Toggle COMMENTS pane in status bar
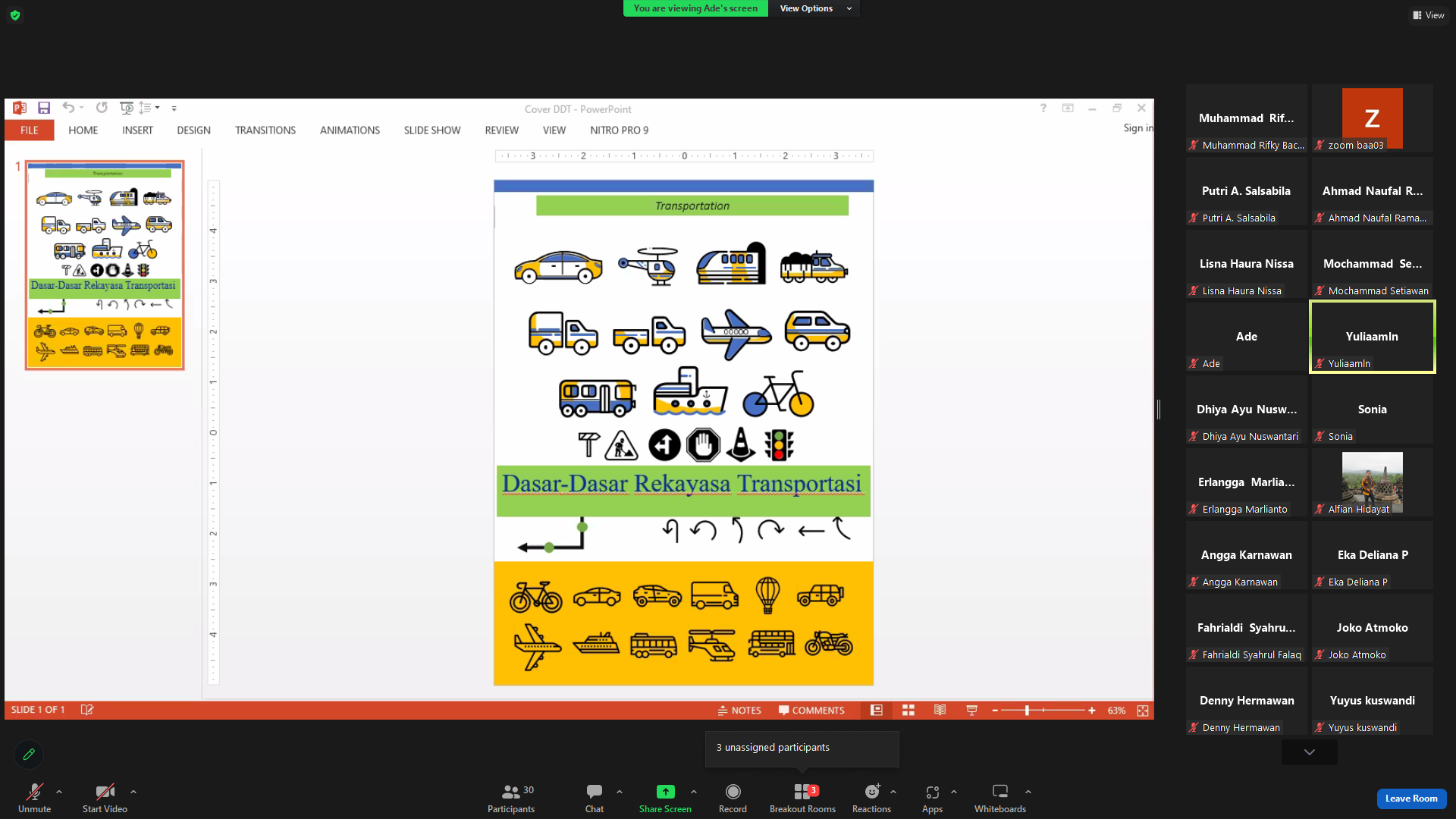 click(811, 711)
